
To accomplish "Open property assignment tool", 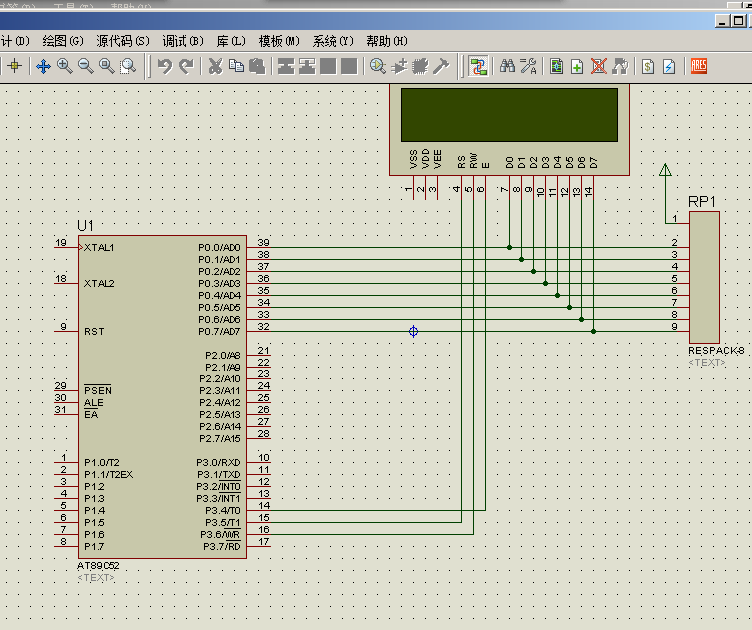I will click(x=529, y=66).
